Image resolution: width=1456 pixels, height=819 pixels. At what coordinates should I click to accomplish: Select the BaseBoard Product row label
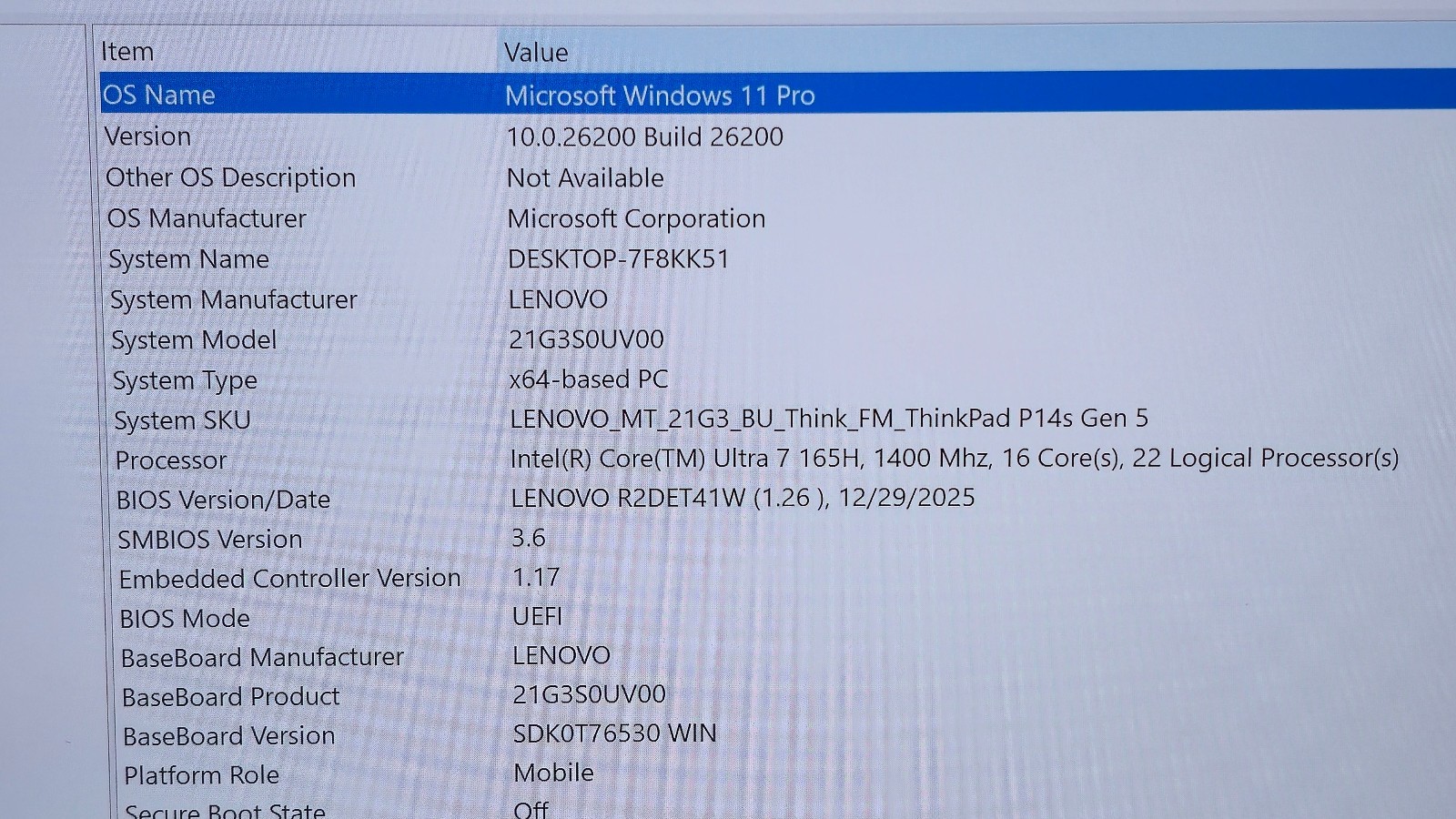[x=231, y=697]
